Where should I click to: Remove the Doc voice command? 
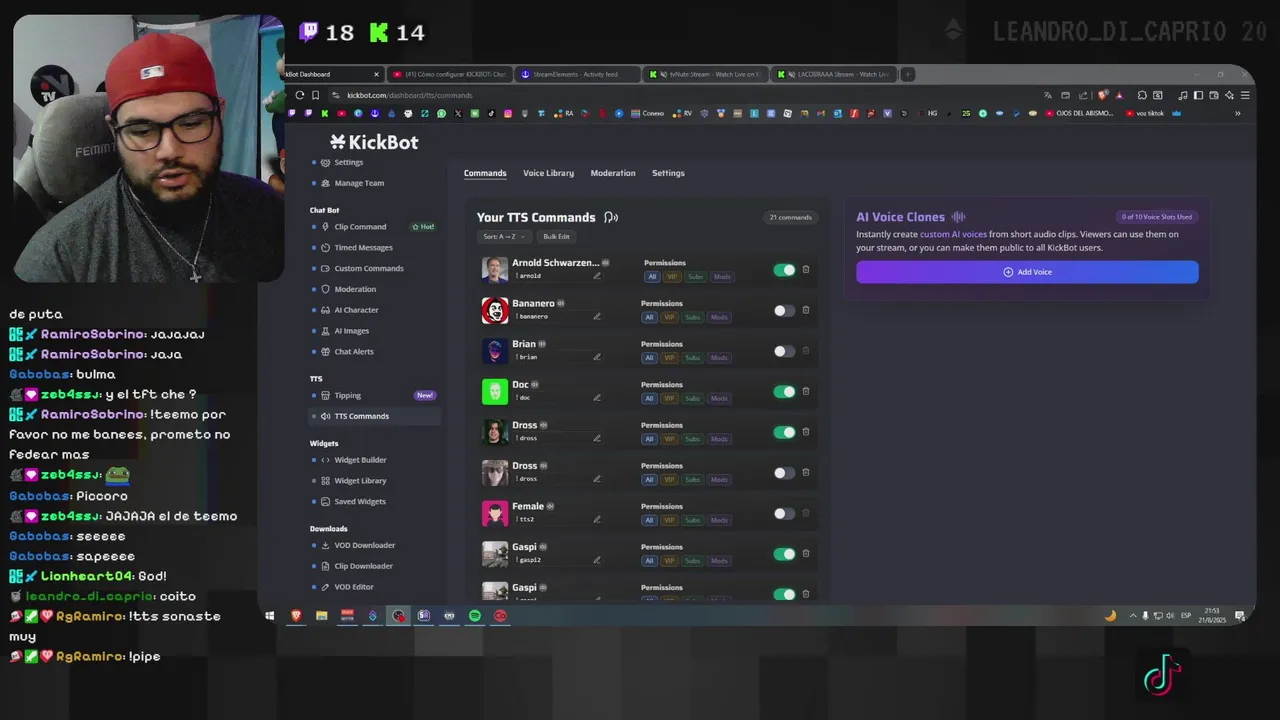(806, 391)
